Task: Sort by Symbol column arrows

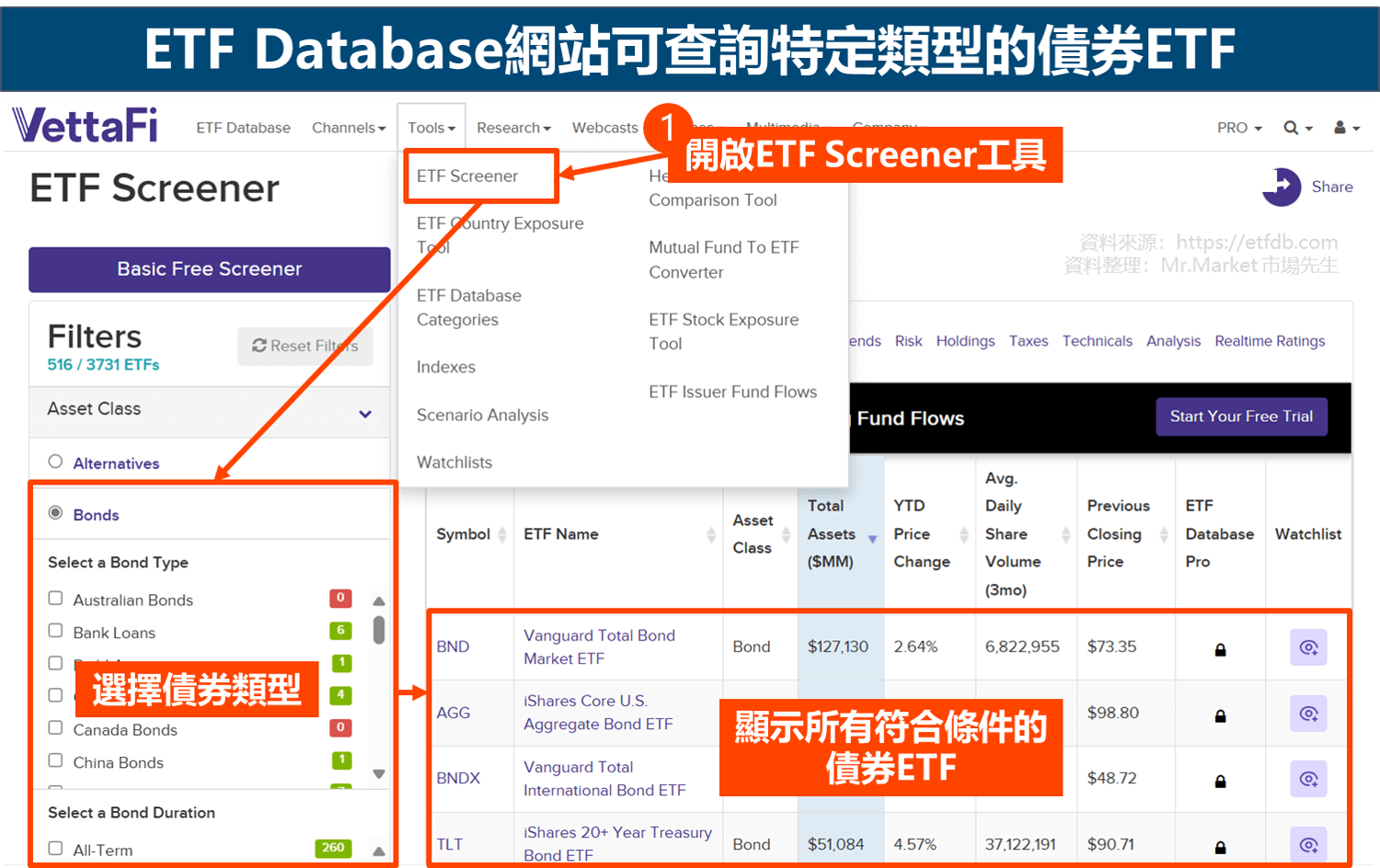Action: [x=502, y=534]
